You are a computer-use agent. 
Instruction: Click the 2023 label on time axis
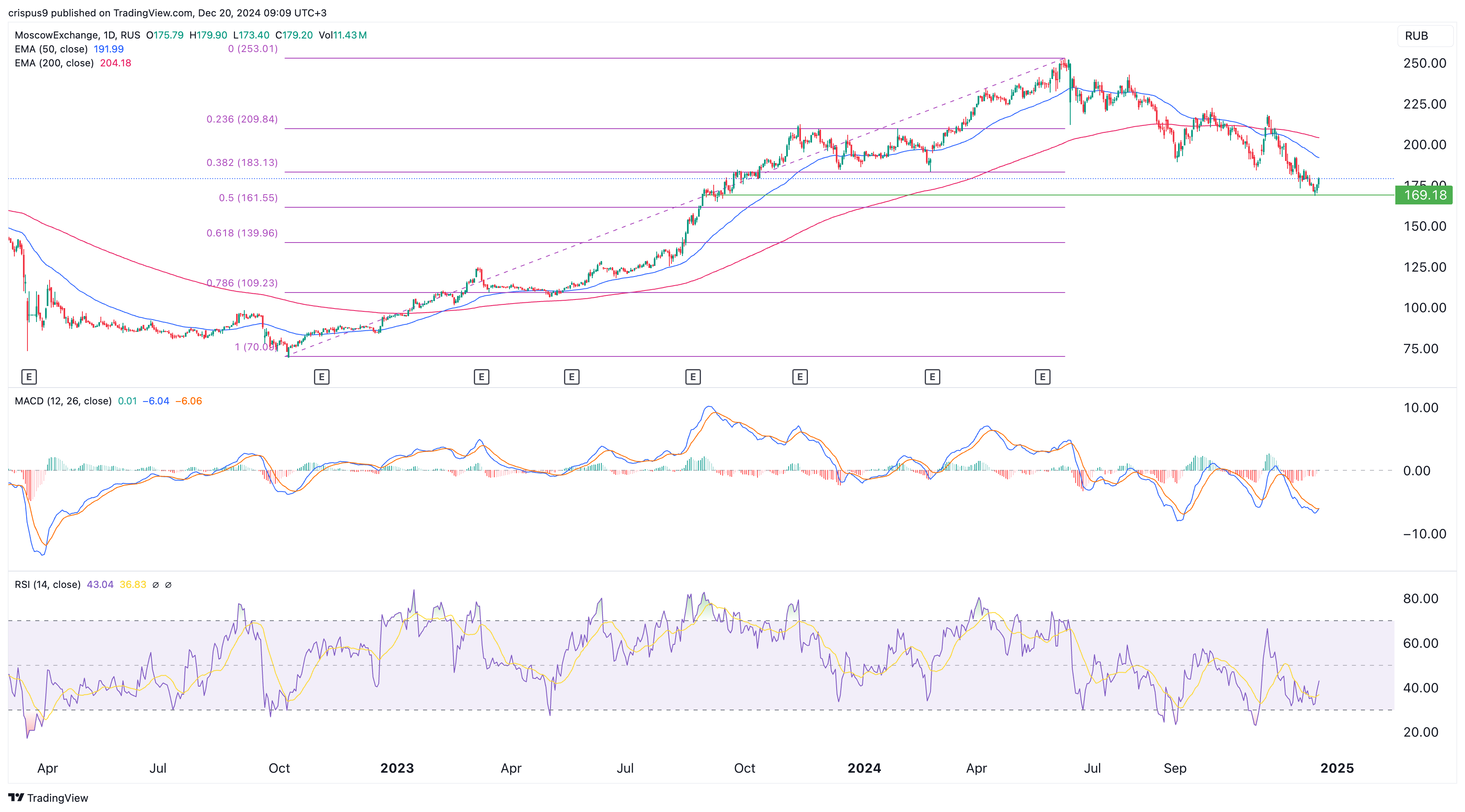click(397, 768)
